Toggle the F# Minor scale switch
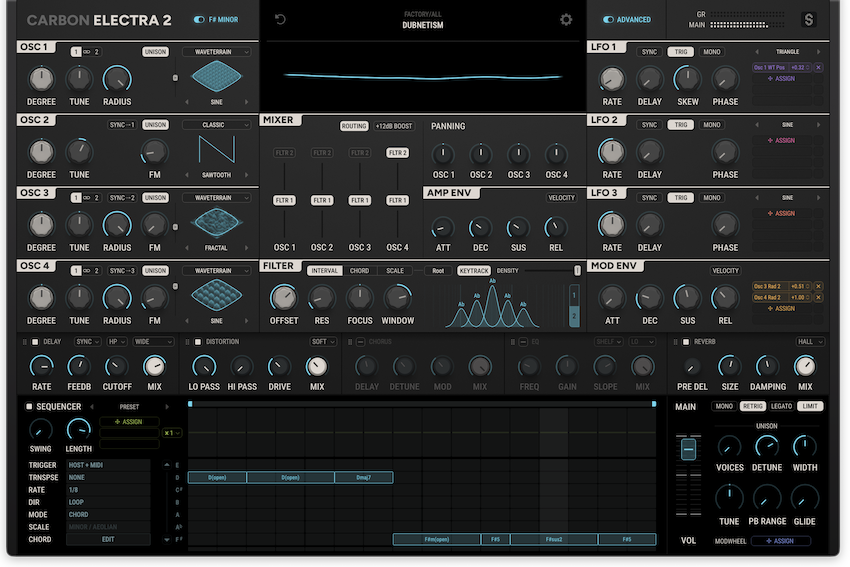Image resolution: width=850 pixels, height=567 pixels. point(199,20)
